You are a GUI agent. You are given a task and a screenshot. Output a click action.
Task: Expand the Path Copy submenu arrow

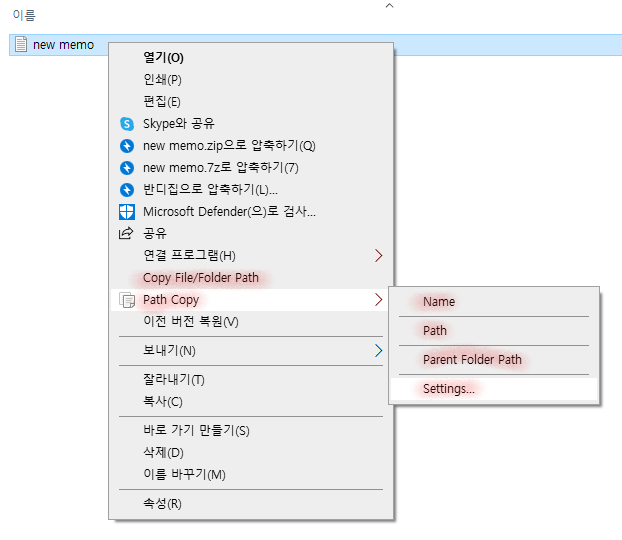(x=378, y=300)
